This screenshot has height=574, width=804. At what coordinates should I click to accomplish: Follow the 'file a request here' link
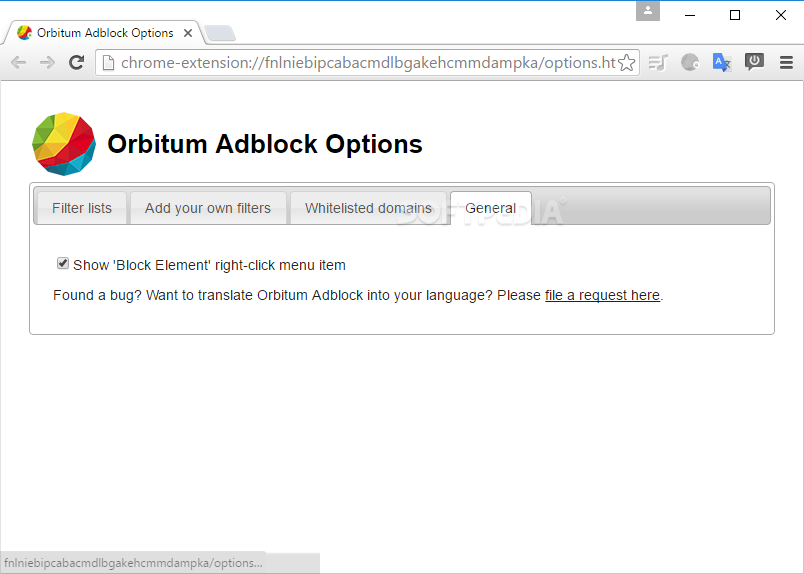602,295
